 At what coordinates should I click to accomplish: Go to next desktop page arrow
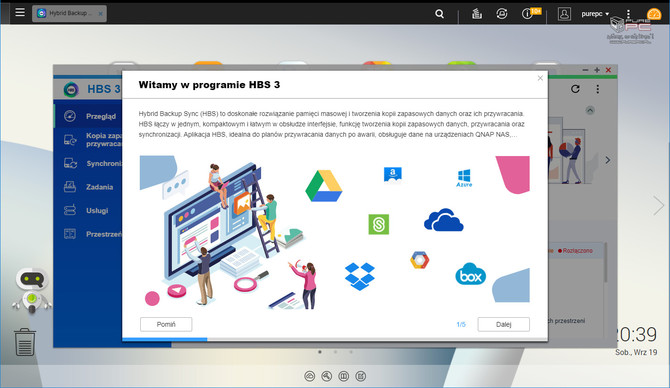[x=658, y=206]
